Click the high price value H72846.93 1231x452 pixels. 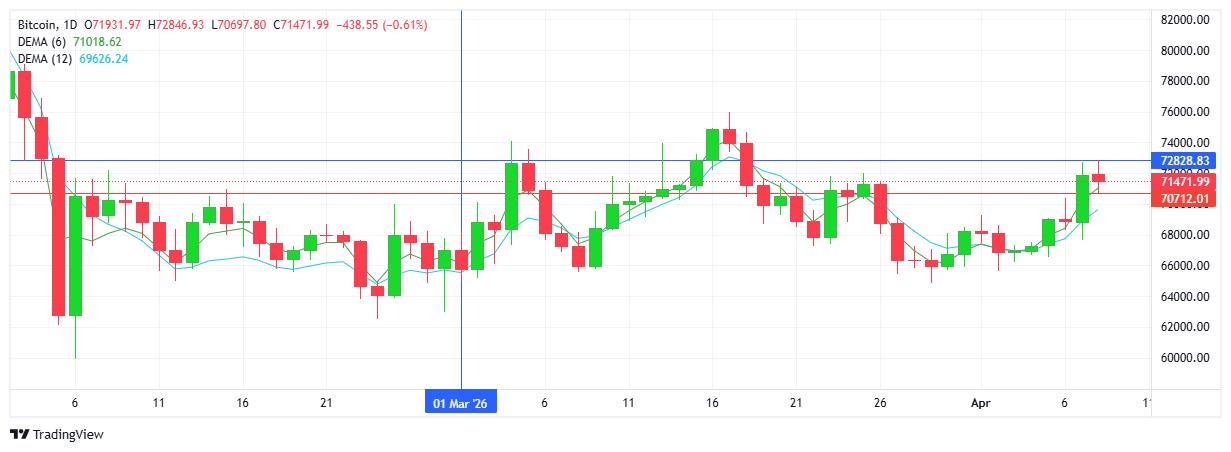(x=176, y=23)
